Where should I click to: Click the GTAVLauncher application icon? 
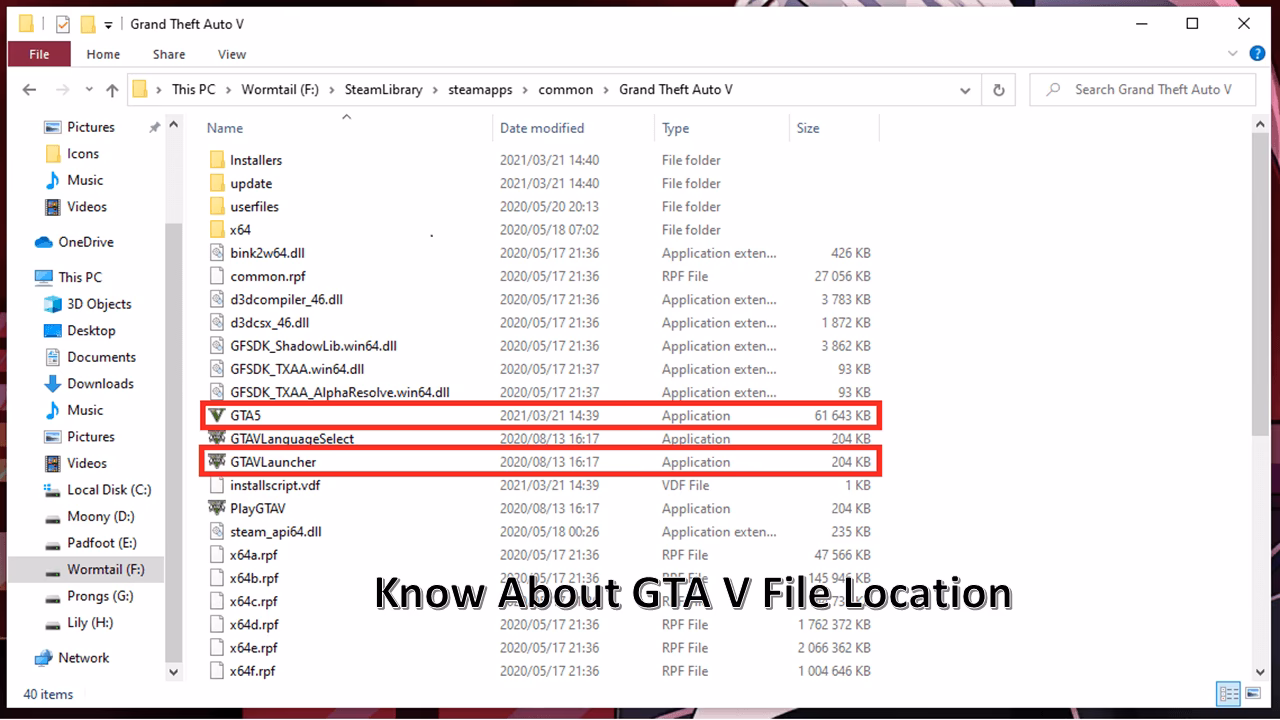tap(217, 461)
